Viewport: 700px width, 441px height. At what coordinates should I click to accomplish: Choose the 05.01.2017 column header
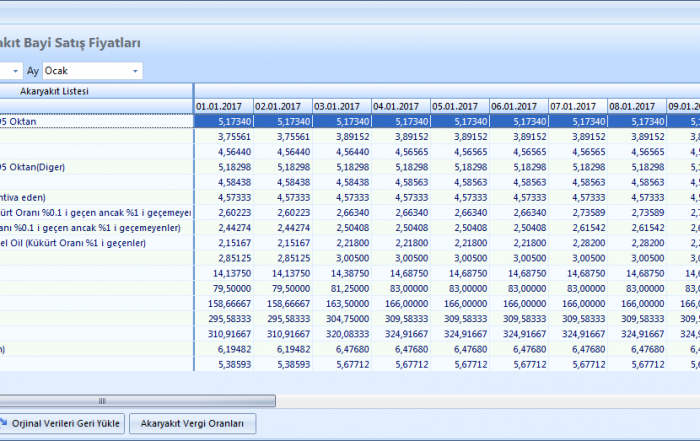pyautogui.click(x=458, y=106)
